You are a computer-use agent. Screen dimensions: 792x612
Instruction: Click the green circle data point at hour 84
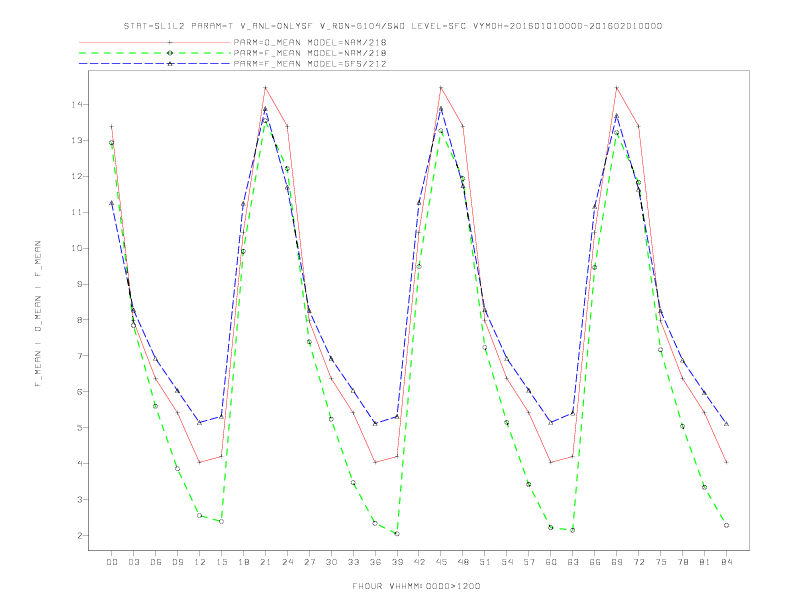(x=726, y=525)
